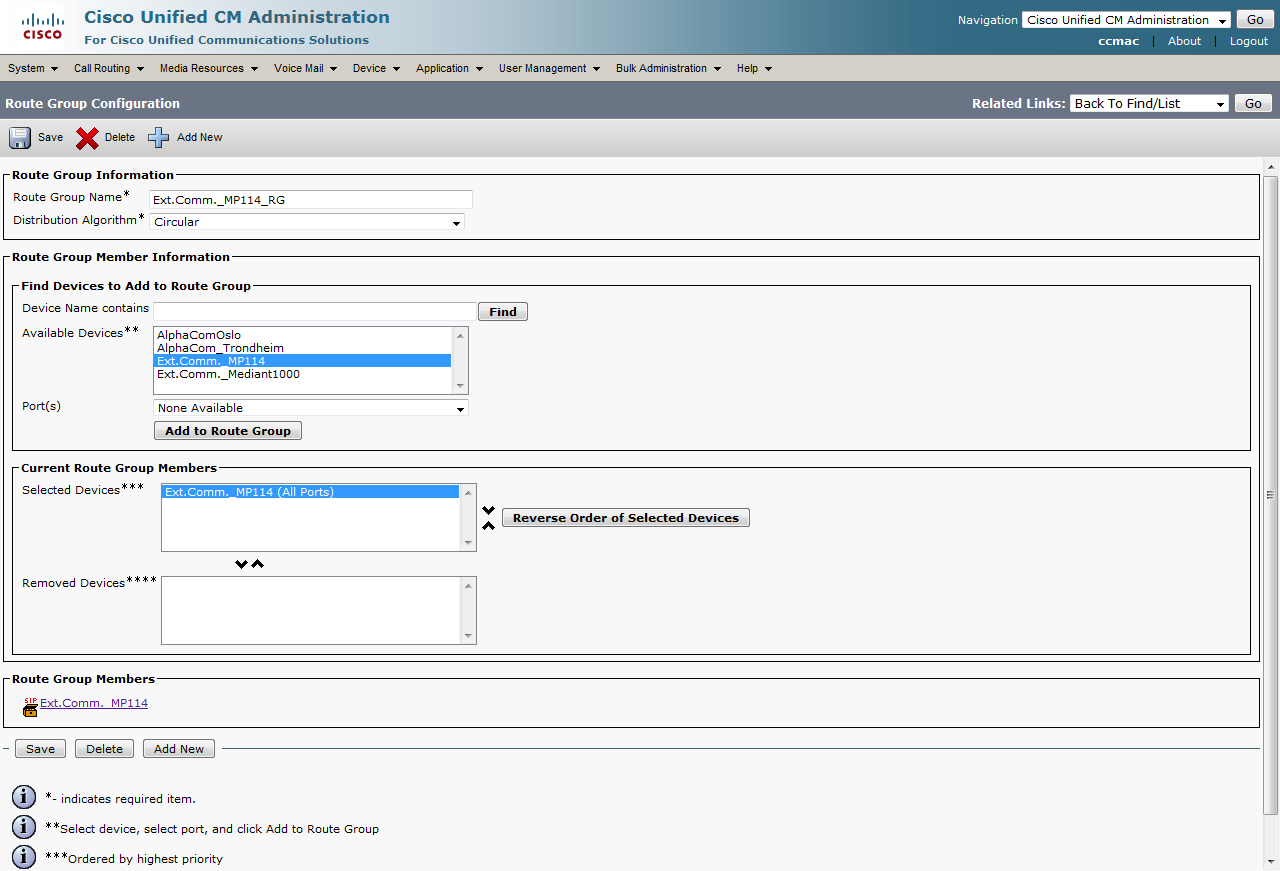This screenshot has height=871, width=1280.
Task: Open the Port(s) dropdown
Action: (310, 408)
